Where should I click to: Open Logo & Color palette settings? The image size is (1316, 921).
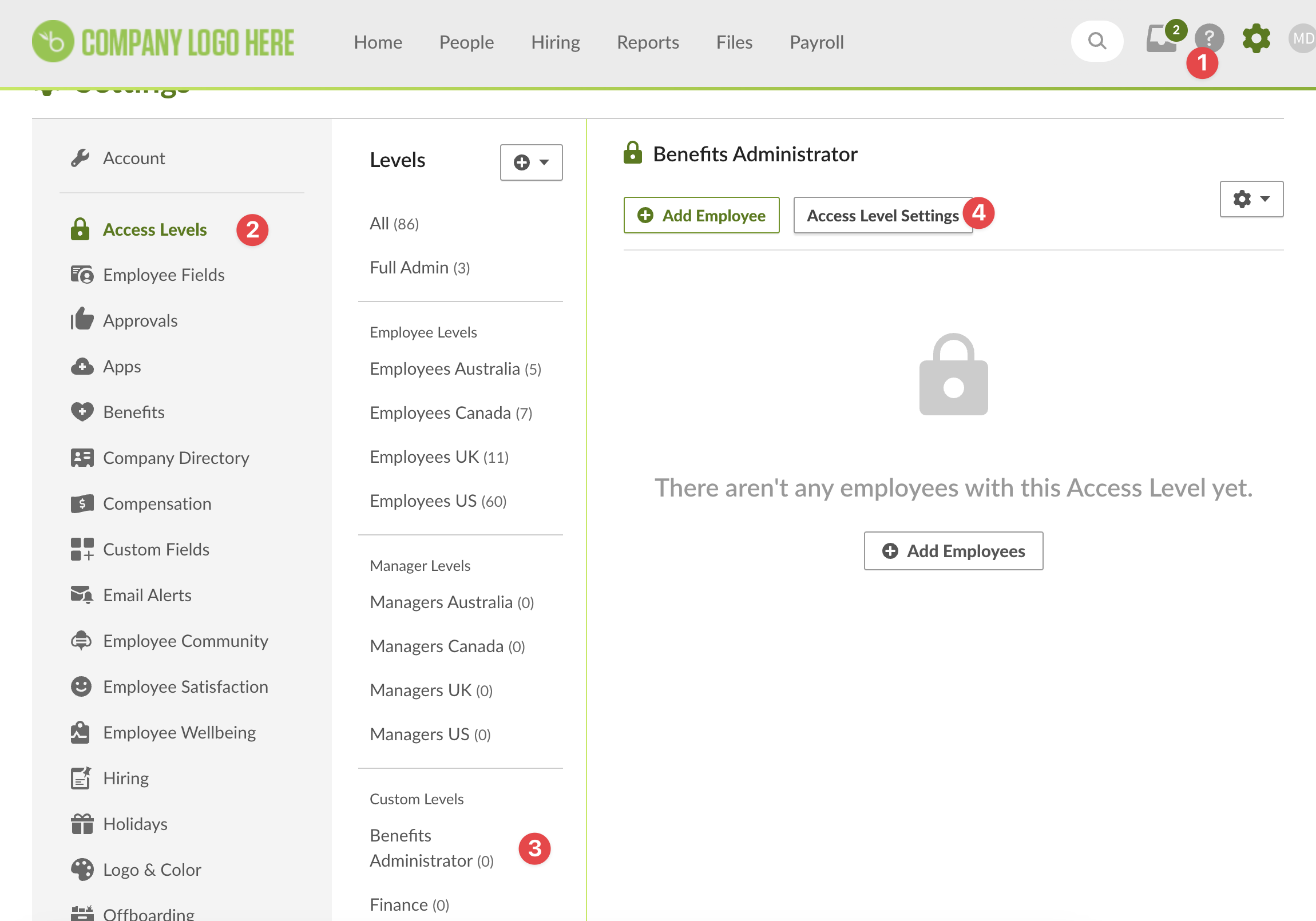click(152, 870)
